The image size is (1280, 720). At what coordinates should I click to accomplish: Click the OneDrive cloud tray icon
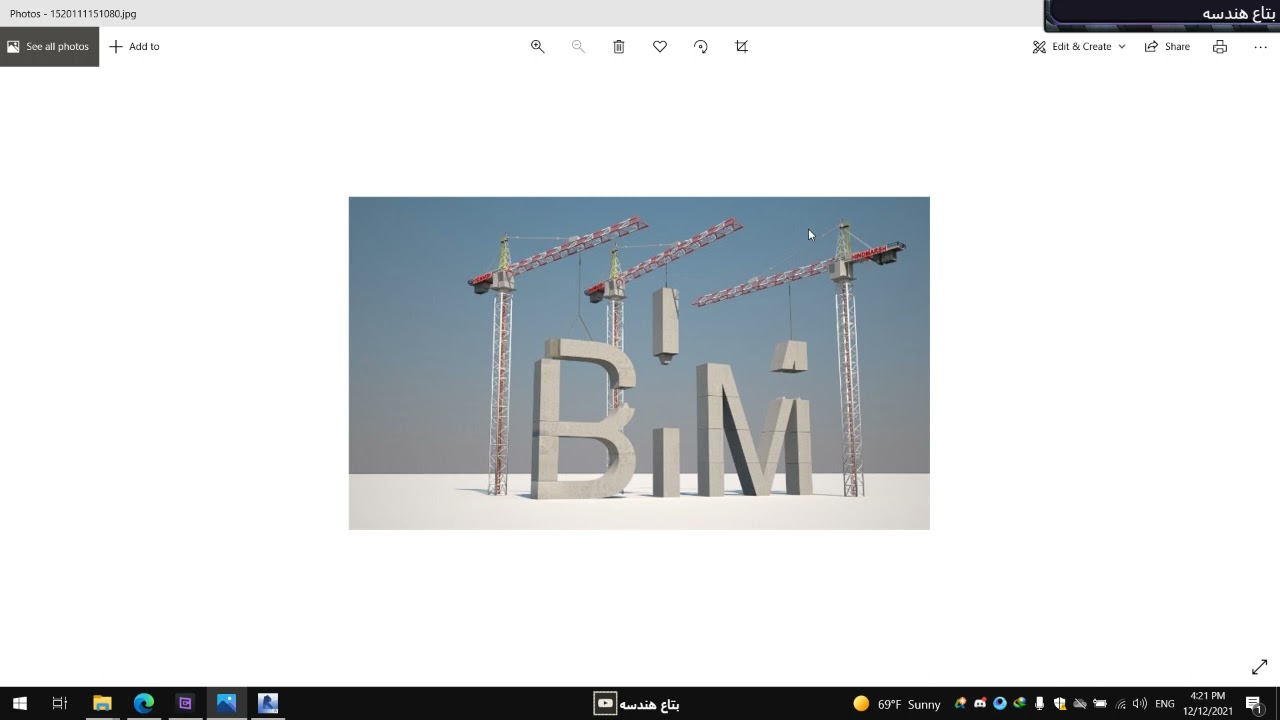point(1080,703)
